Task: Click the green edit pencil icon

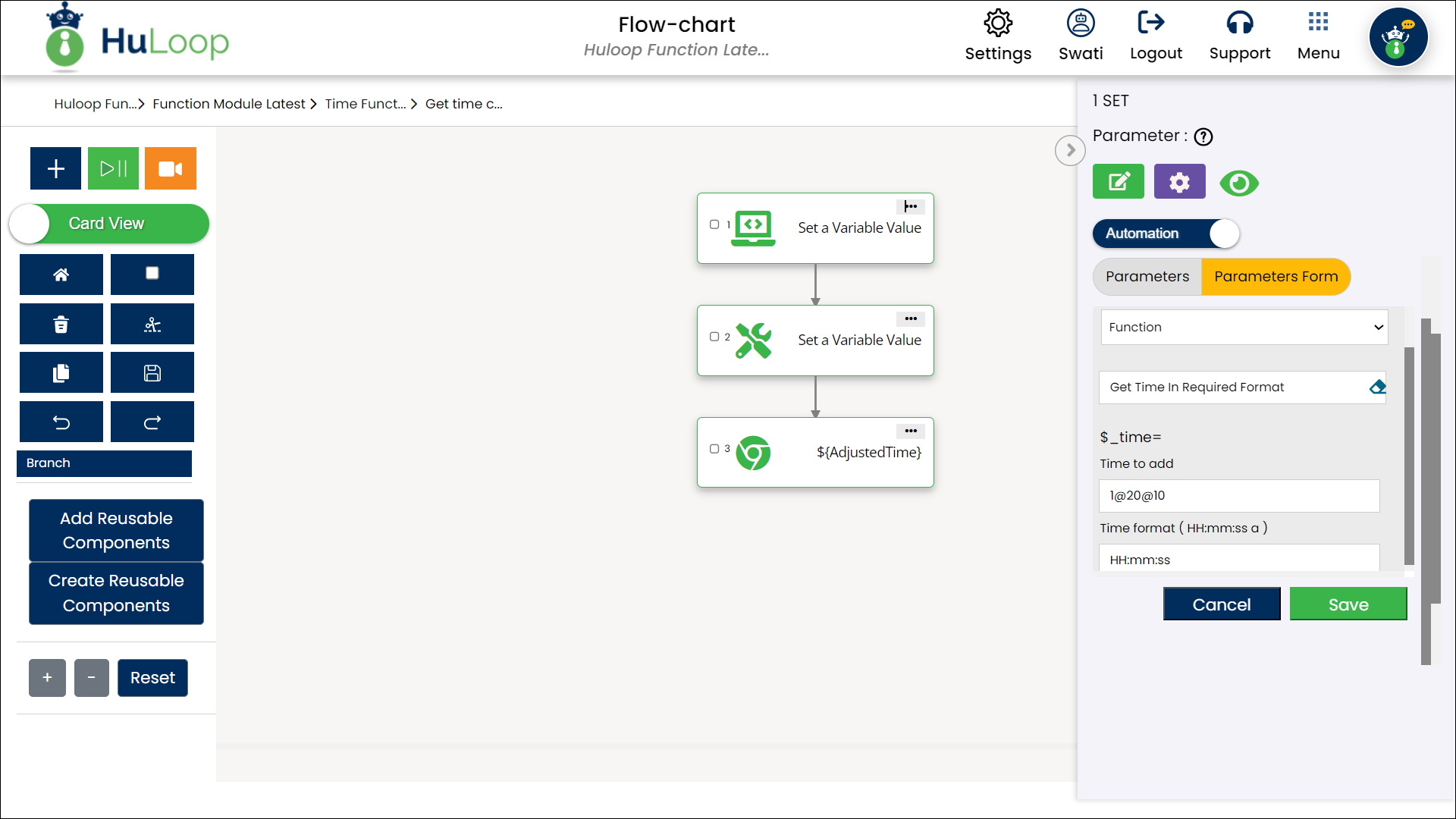Action: coord(1119,182)
